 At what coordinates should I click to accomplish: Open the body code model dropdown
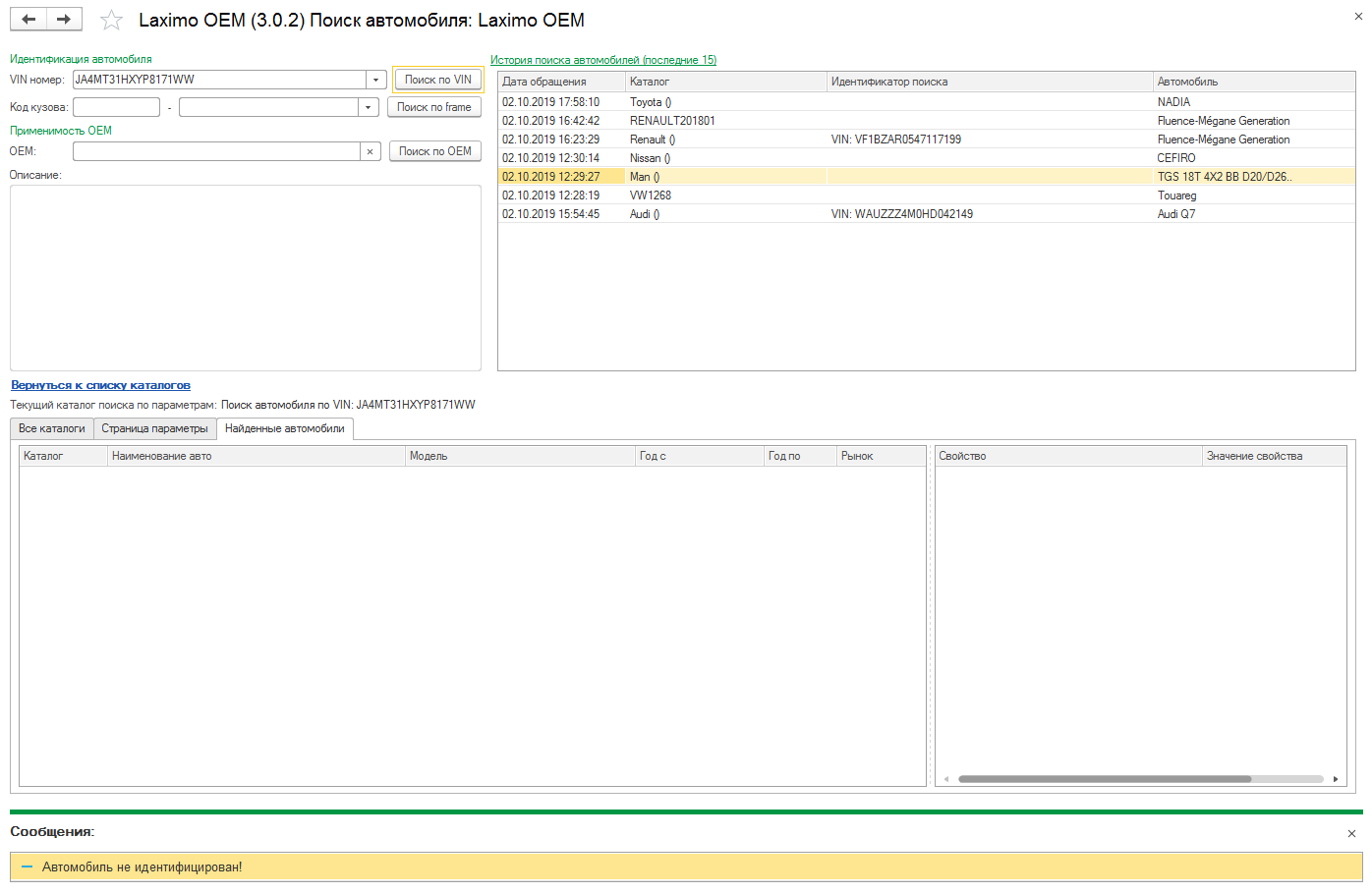click(x=368, y=108)
